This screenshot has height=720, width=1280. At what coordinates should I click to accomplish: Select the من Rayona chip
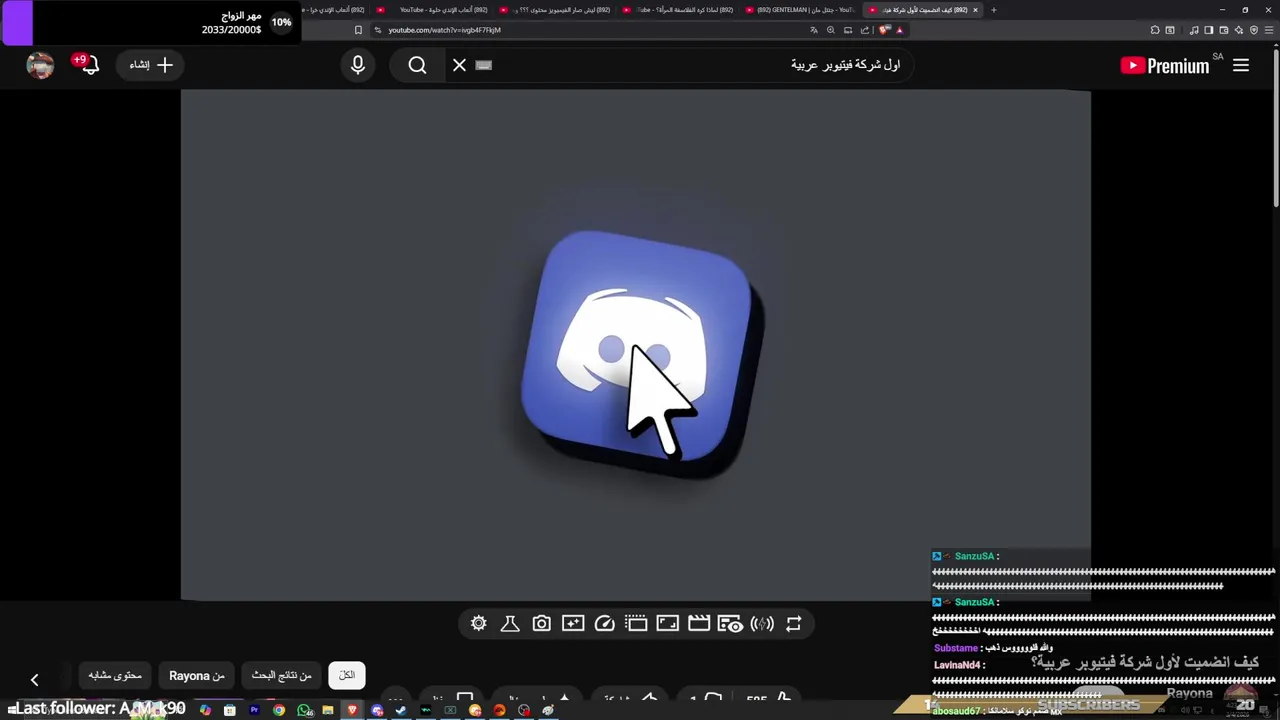(x=197, y=675)
